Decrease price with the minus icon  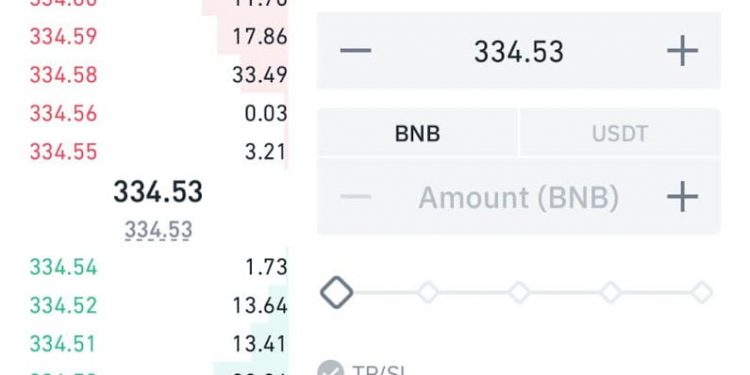pyautogui.click(x=355, y=50)
